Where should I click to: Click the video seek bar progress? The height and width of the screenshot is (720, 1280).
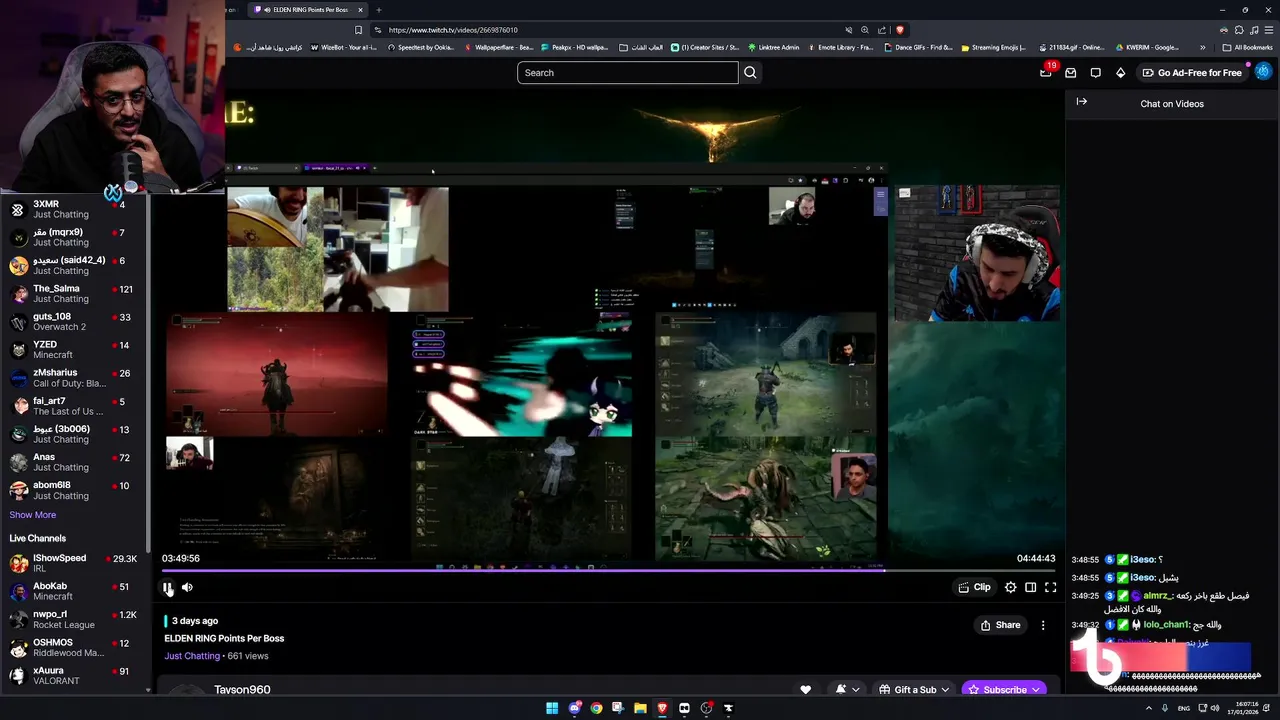pos(610,570)
